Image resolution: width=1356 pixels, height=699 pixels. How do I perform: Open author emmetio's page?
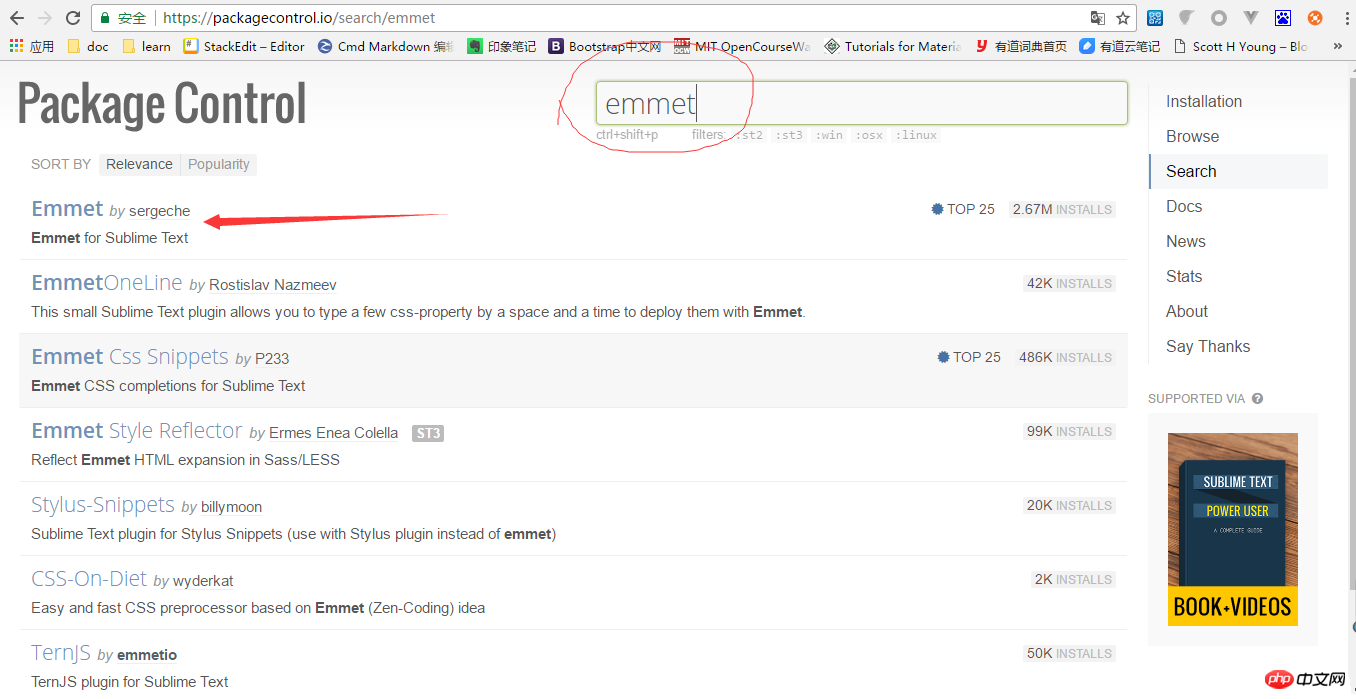(147, 655)
